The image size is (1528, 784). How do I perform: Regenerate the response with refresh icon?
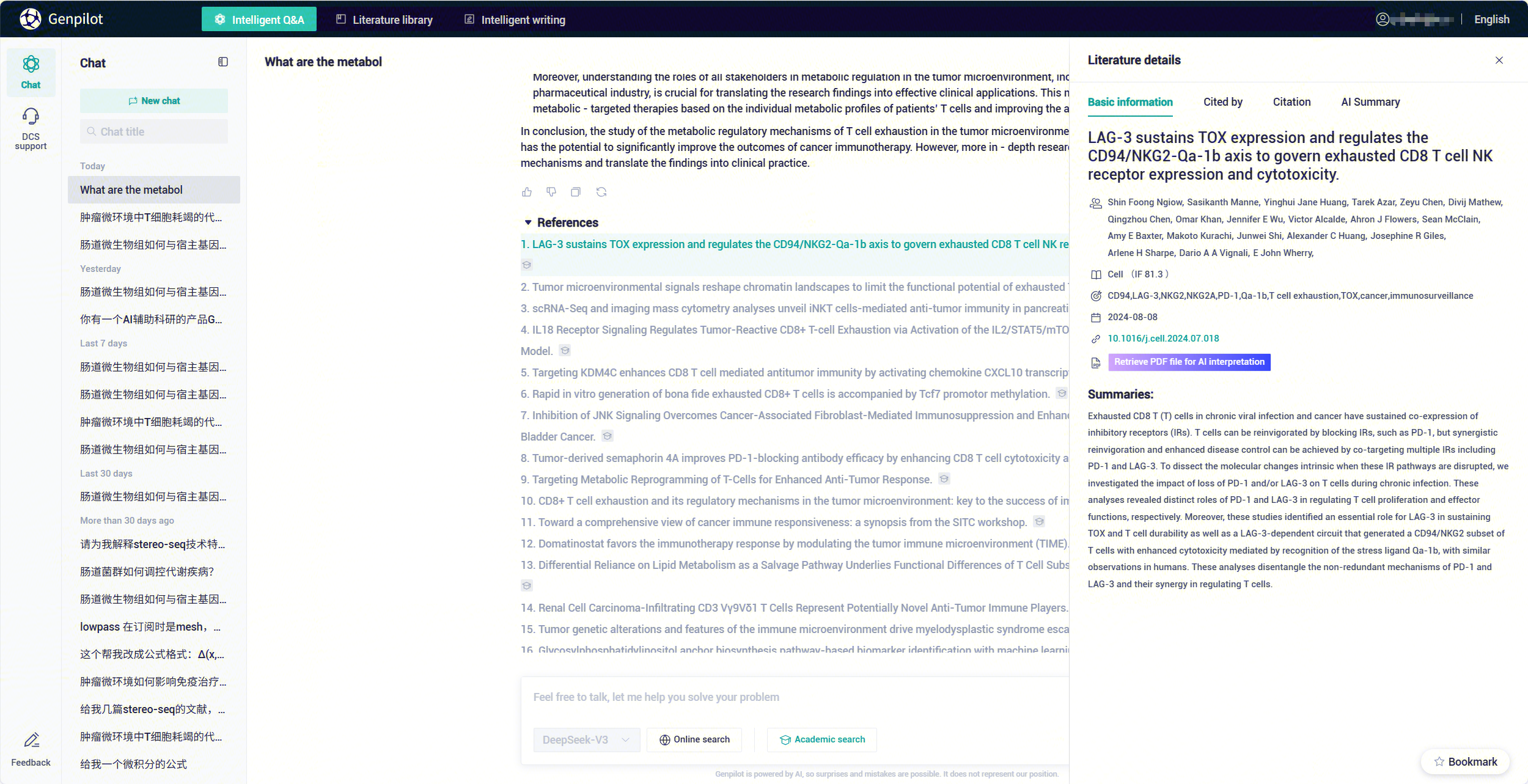(601, 192)
